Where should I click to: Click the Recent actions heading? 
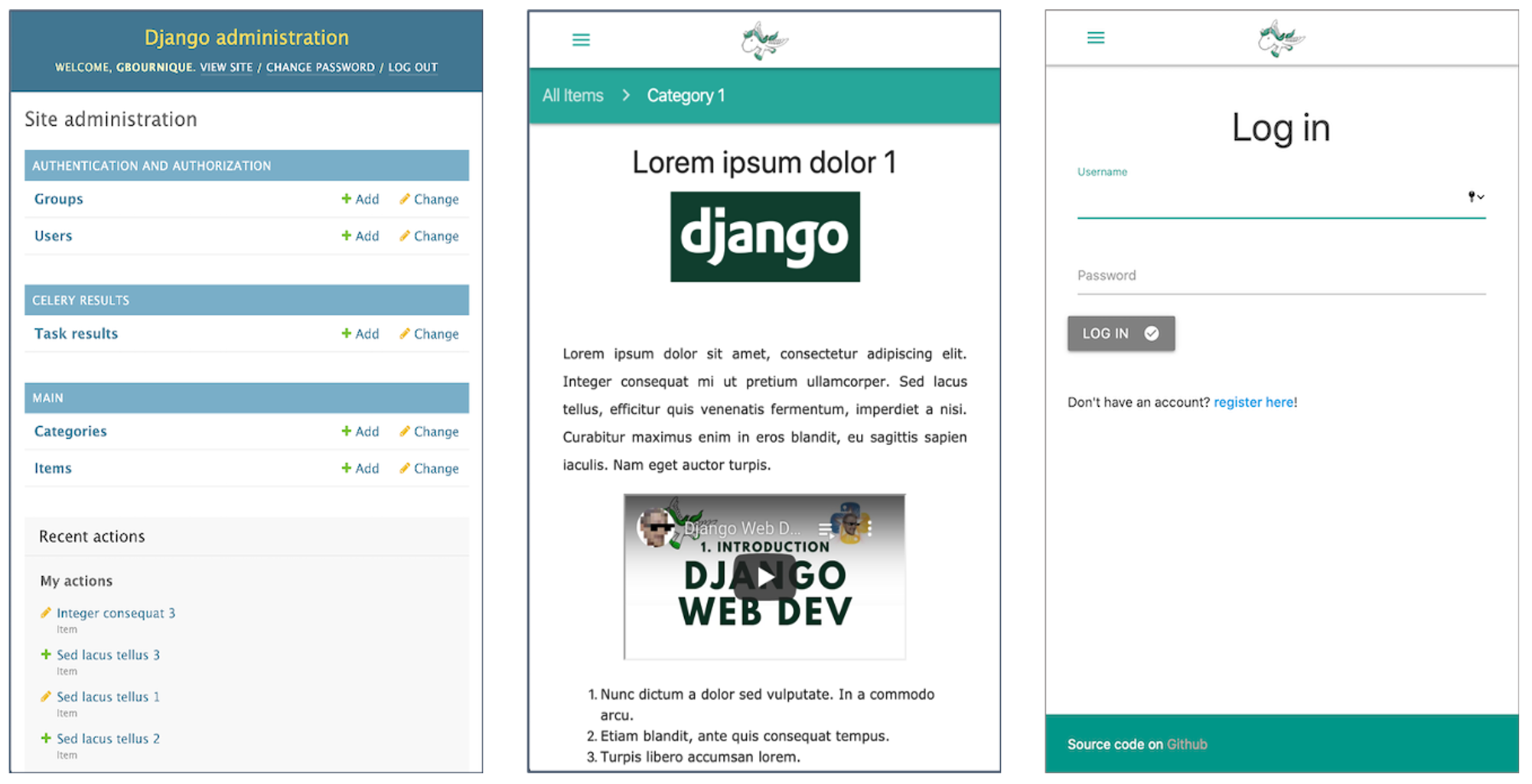point(92,536)
